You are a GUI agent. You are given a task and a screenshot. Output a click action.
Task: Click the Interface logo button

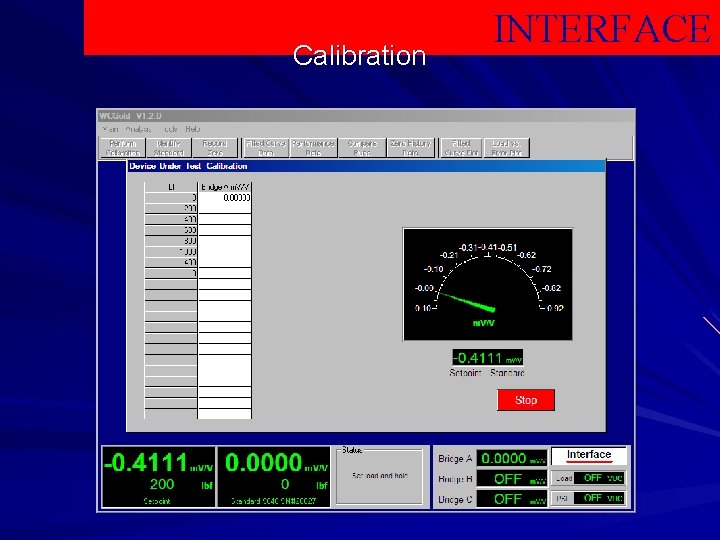tap(589, 456)
